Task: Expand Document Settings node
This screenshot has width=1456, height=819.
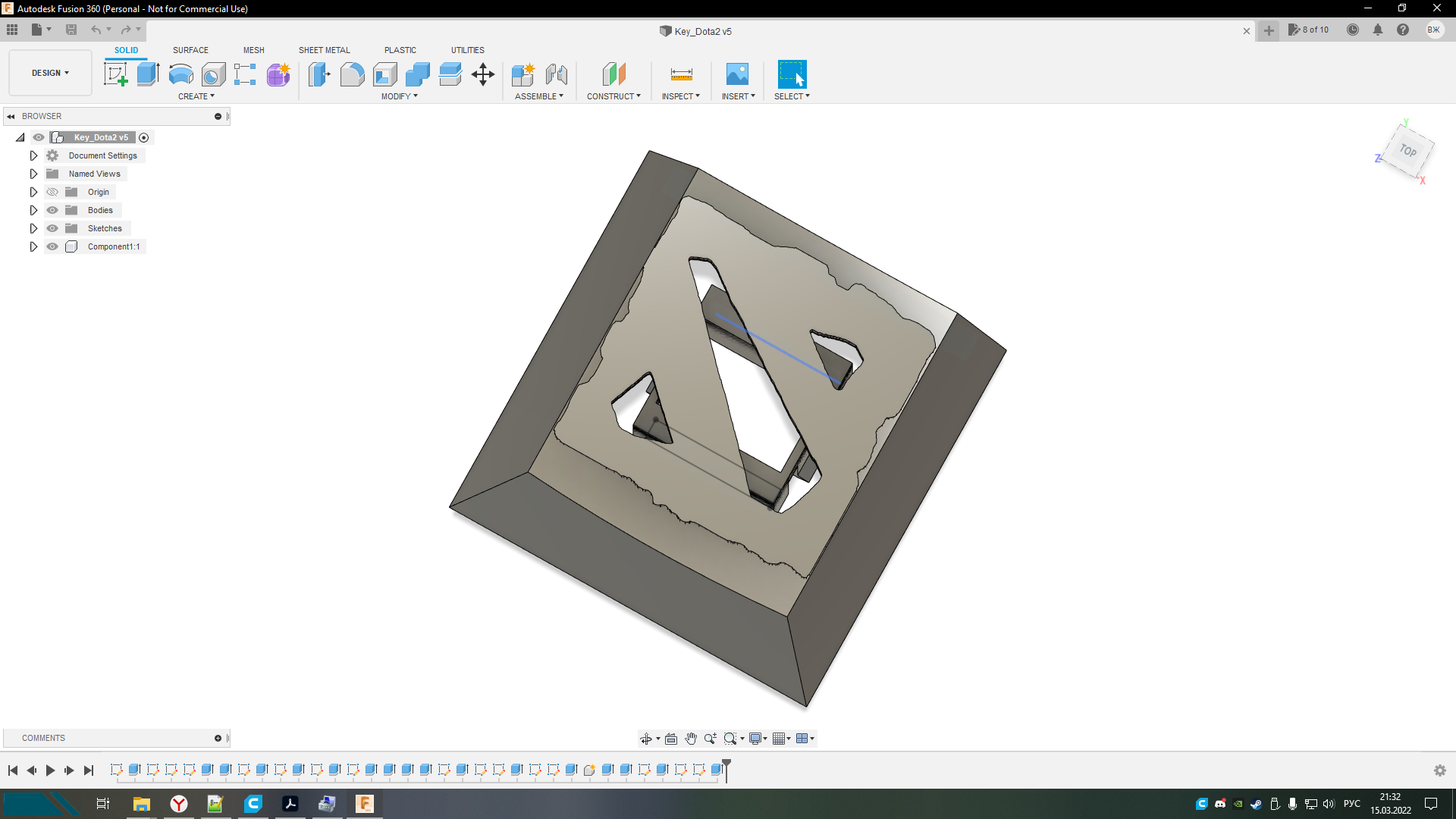Action: point(33,155)
